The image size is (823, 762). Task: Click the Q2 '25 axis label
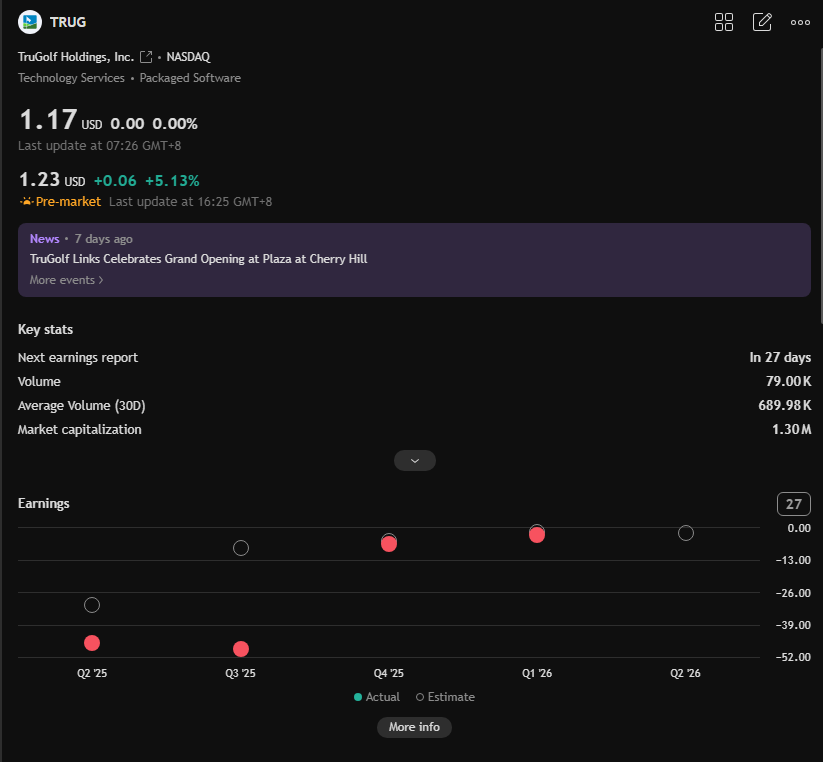(92, 673)
